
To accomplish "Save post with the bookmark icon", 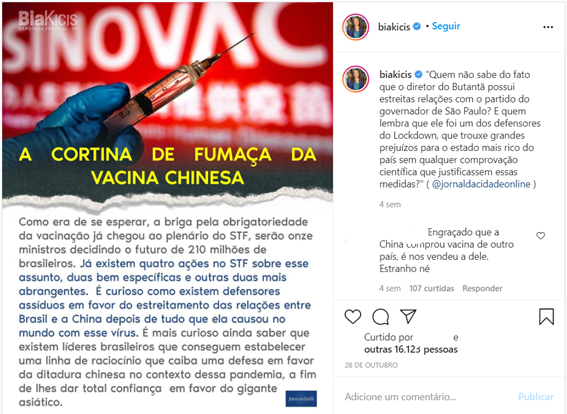I will click(x=546, y=316).
